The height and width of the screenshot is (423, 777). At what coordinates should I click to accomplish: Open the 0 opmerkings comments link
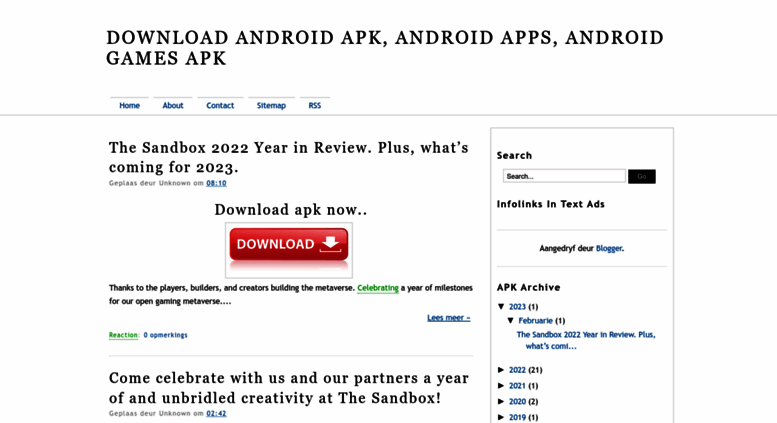click(166, 335)
